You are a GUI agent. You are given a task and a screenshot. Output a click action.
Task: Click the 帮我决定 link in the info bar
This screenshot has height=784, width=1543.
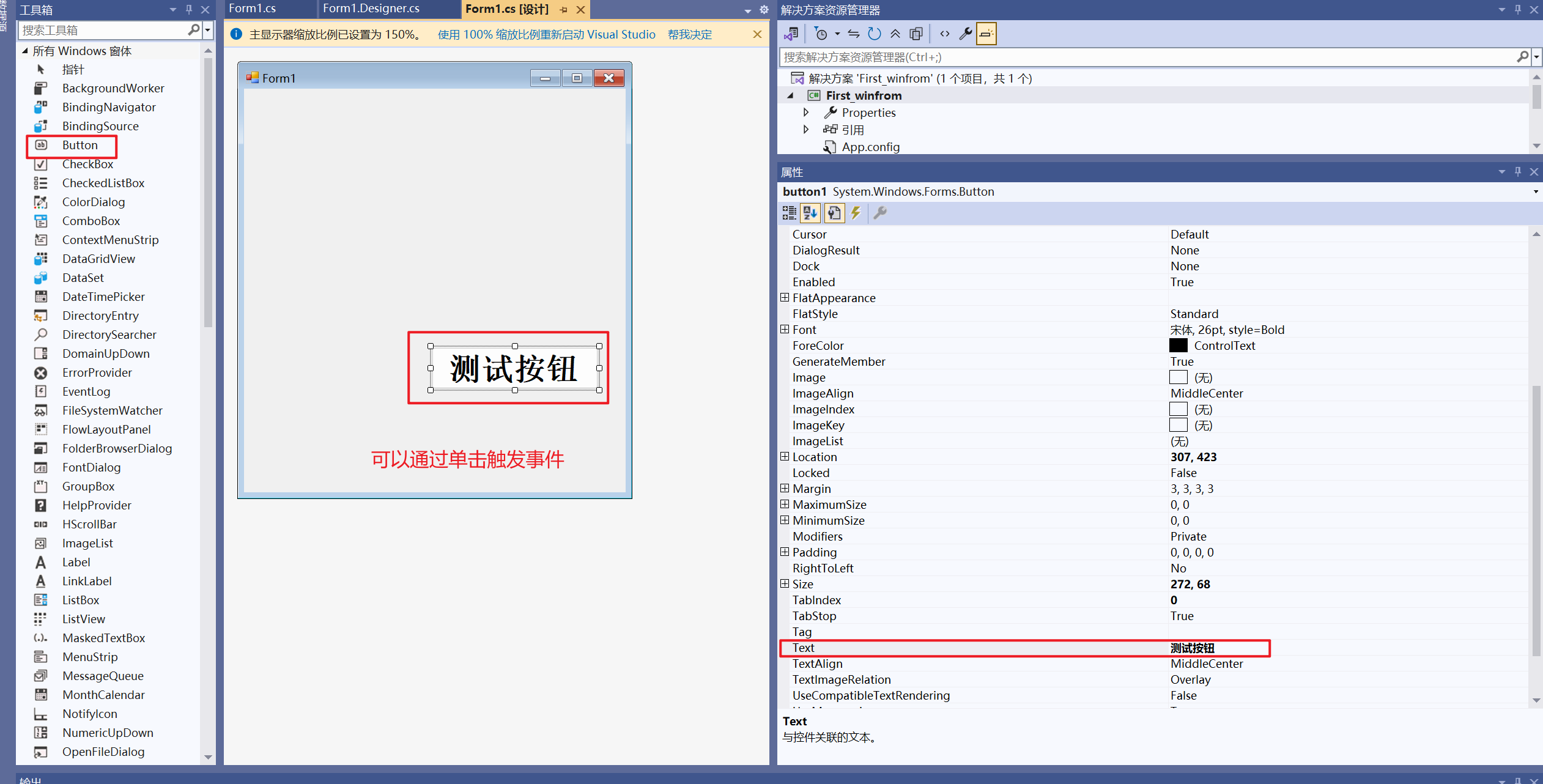click(x=689, y=35)
